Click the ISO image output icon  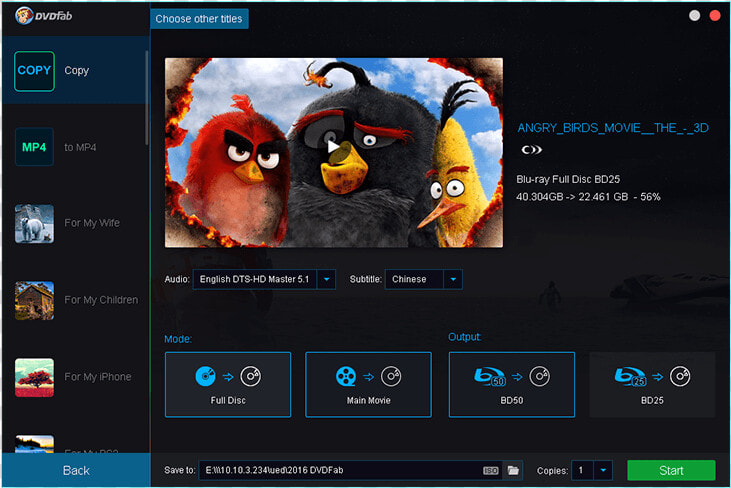[x=490, y=471]
